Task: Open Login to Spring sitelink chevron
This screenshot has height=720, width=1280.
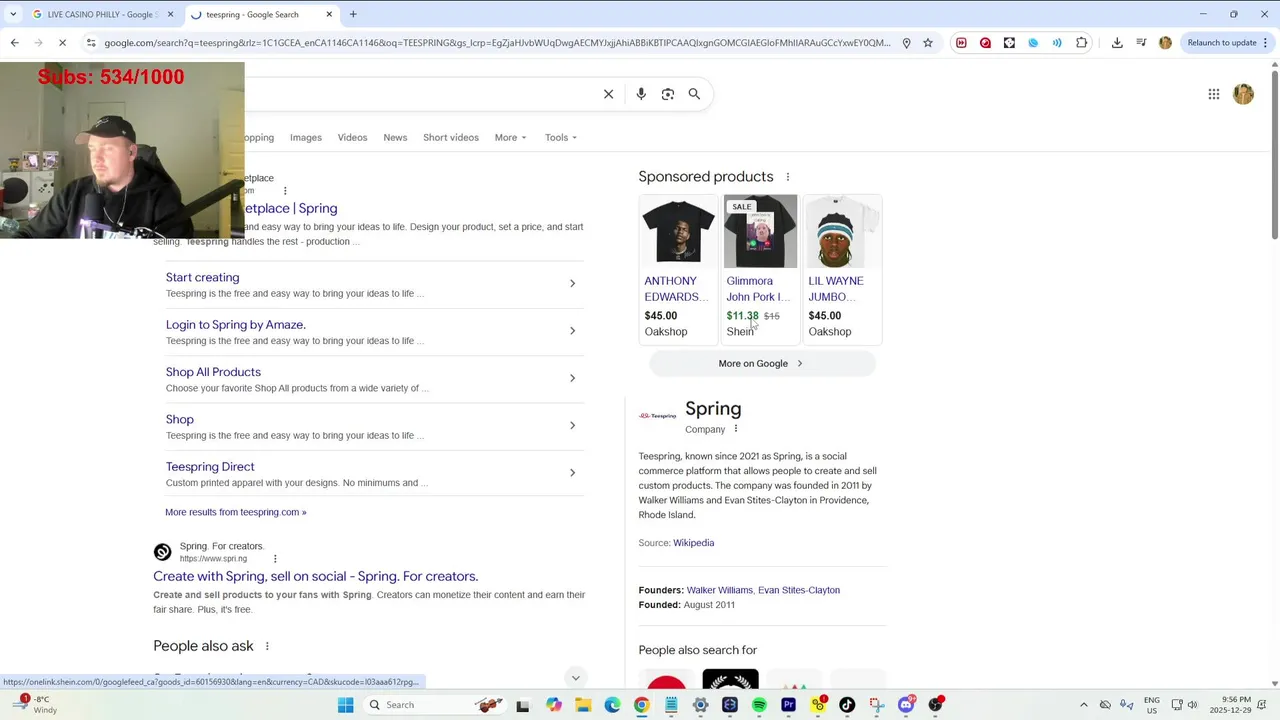Action: pyautogui.click(x=572, y=331)
